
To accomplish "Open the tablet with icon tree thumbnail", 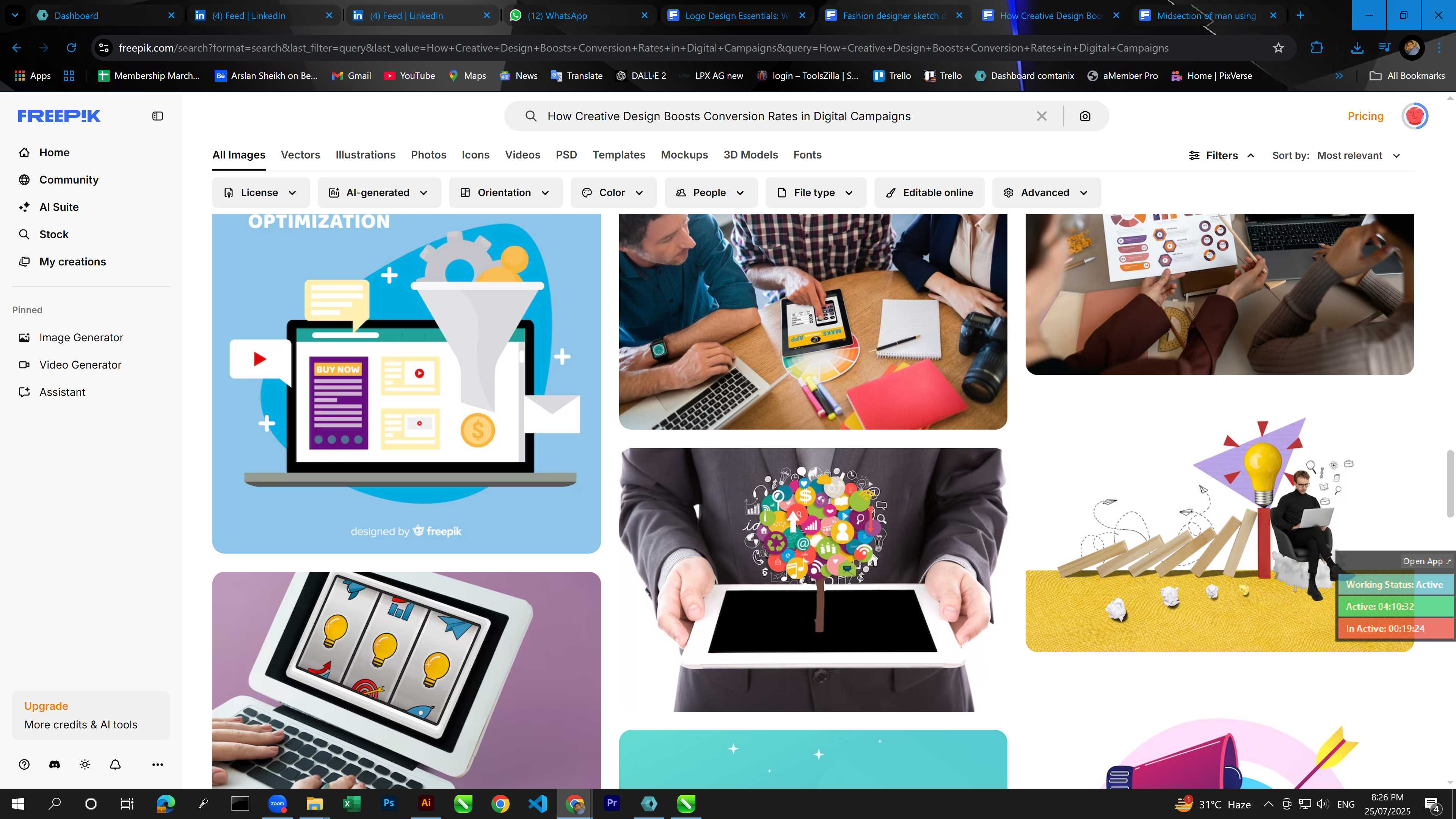I will pyautogui.click(x=813, y=580).
